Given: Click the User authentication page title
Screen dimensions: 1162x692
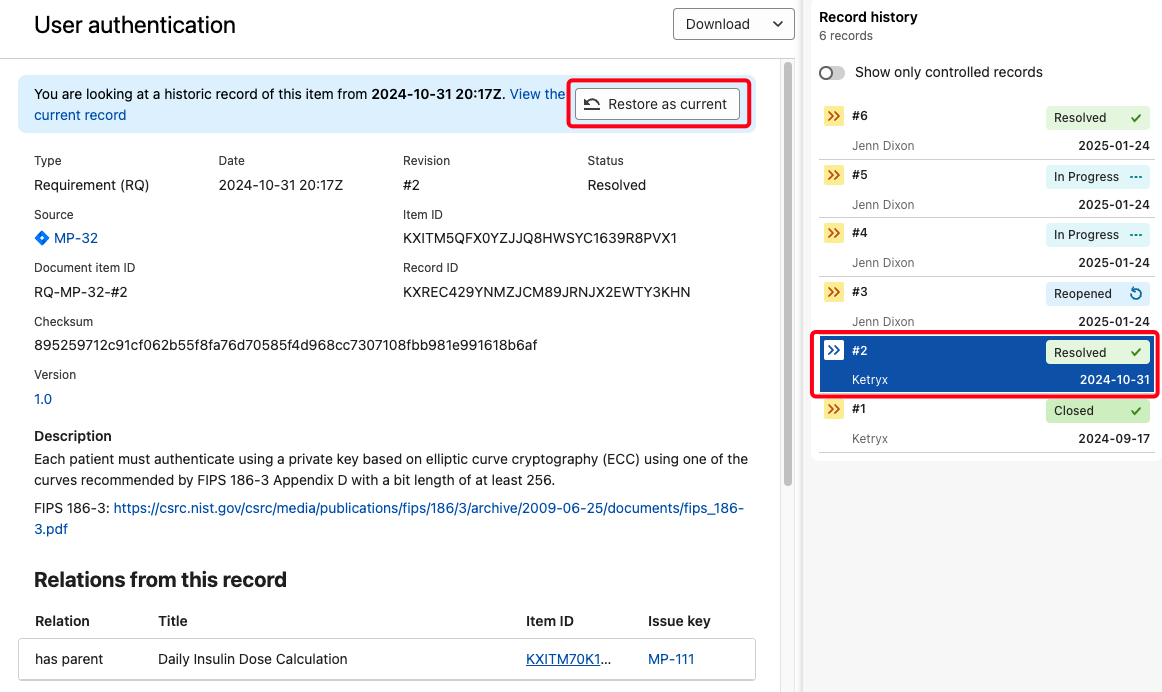Looking at the screenshot, I should pyautogui.click(x=135, y=25).
